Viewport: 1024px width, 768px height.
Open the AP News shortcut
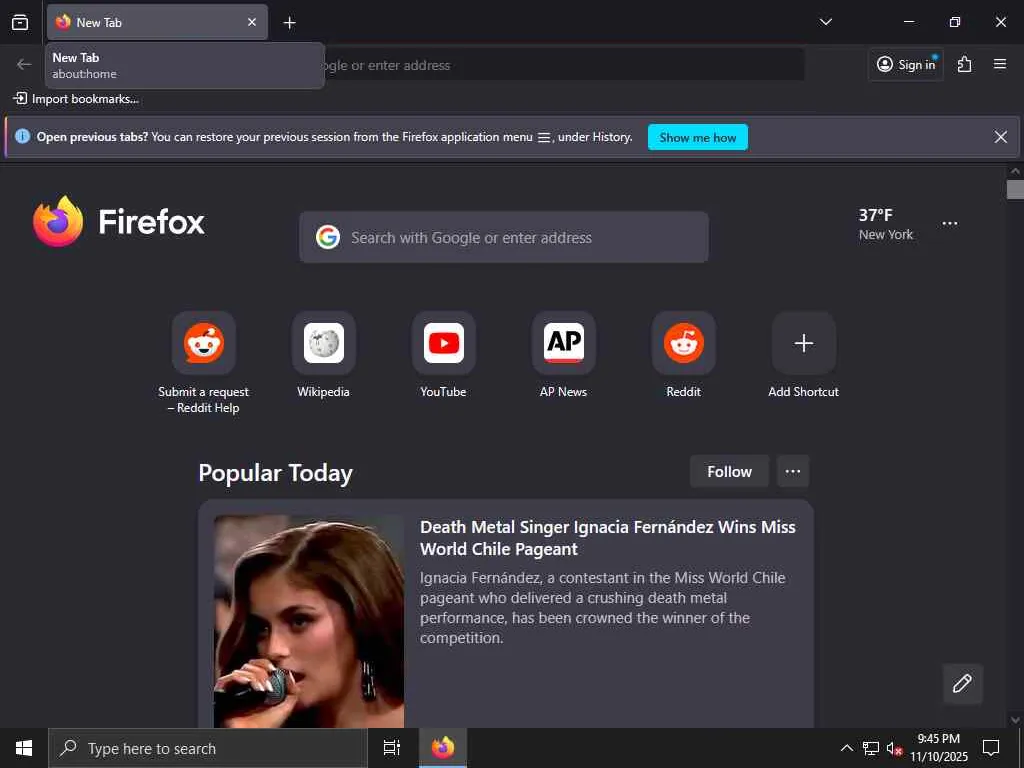tap(564, 356)
